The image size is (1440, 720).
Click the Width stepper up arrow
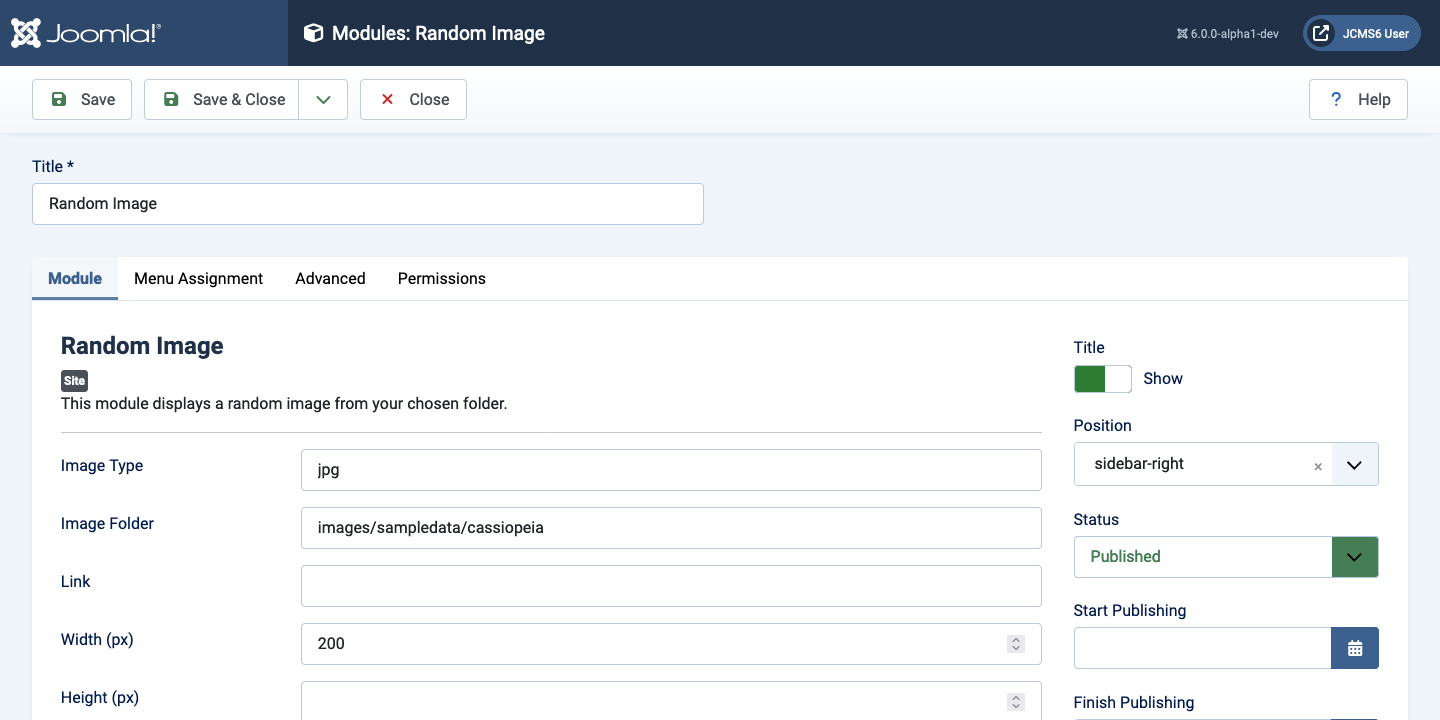coord(1015,639)
